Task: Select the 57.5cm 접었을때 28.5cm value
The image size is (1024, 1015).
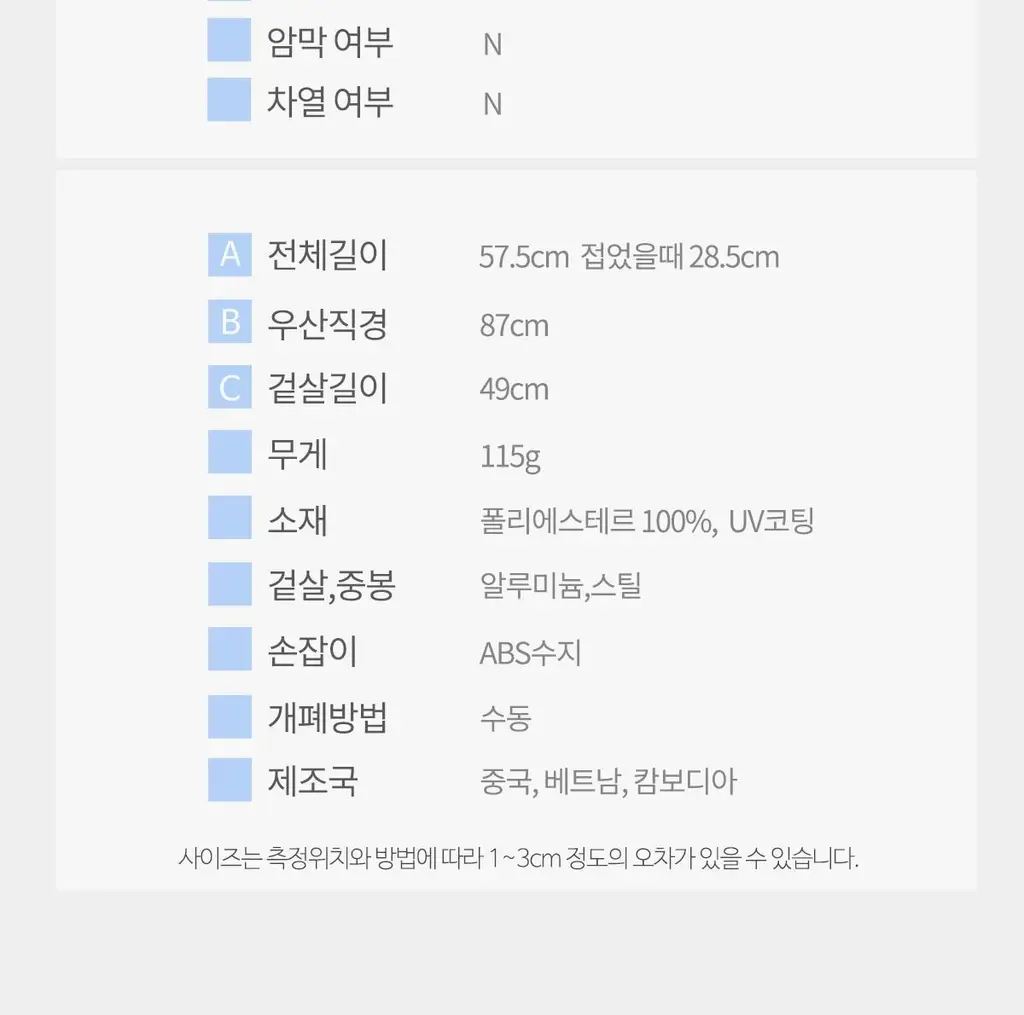Action: [629, 257]
